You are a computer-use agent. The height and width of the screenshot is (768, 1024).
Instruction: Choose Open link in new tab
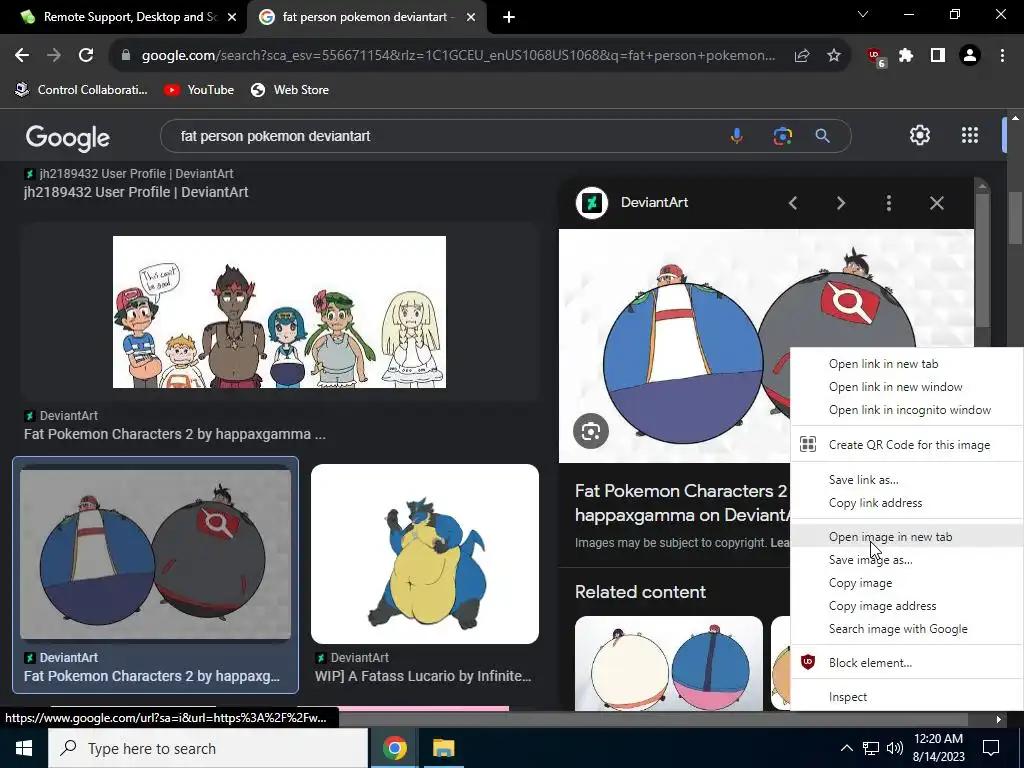coord(906,364)
